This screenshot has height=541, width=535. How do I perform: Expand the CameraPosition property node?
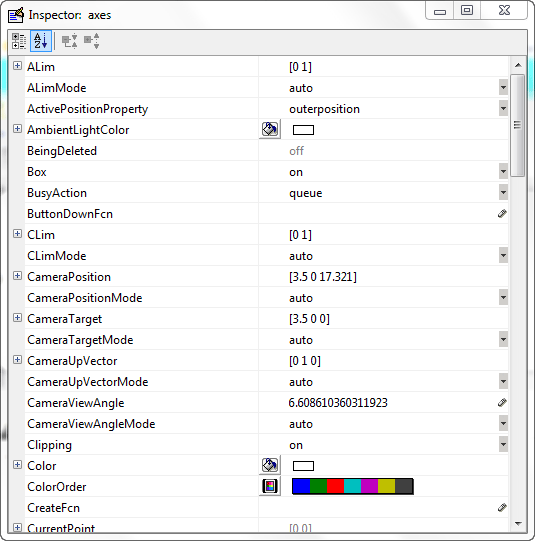[x=17, y=276]
